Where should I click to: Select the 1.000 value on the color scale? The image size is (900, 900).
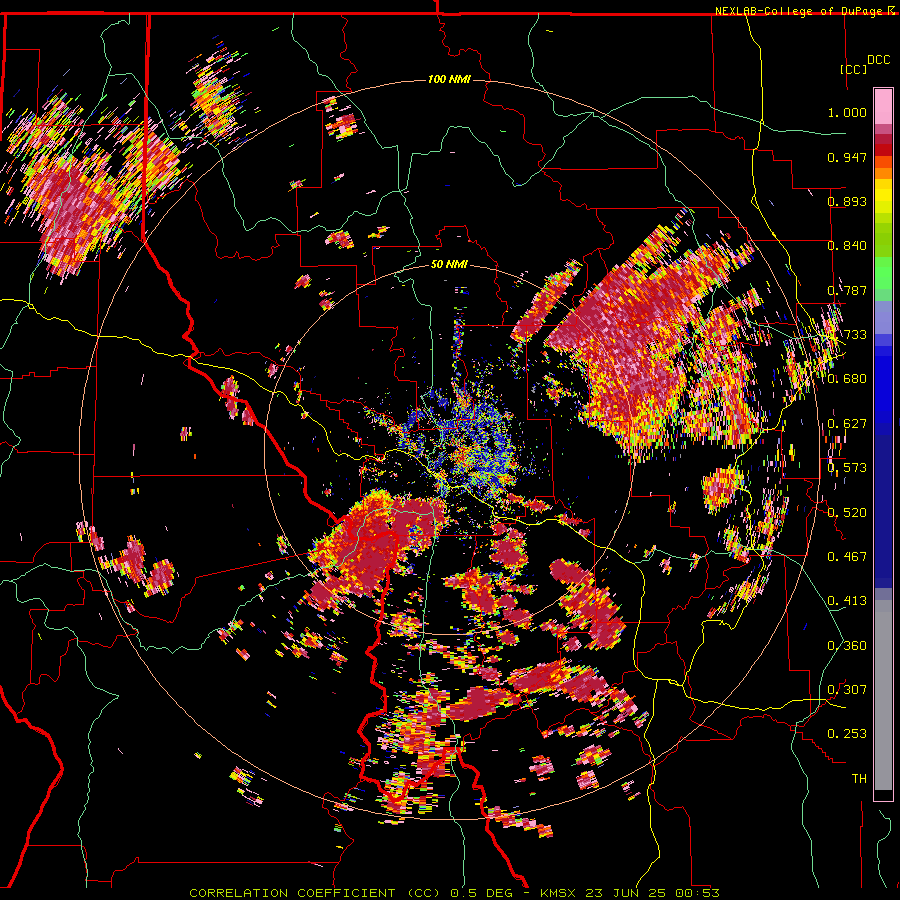tap(847, 112)
